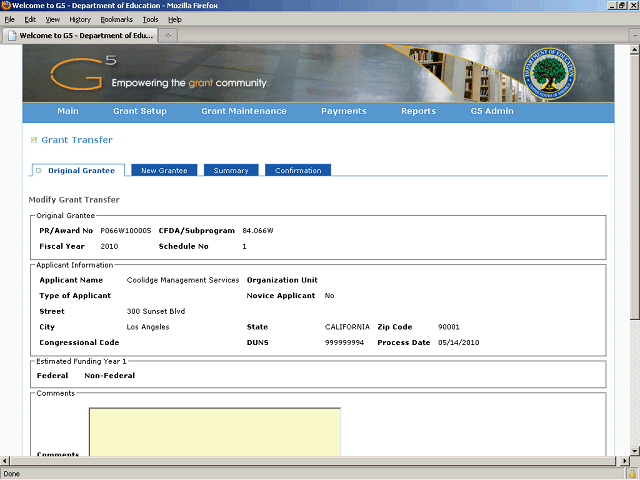Screen dimensions: 640x480
Task: Click the vertical scrollbar thumb
Action: [634, 187]
